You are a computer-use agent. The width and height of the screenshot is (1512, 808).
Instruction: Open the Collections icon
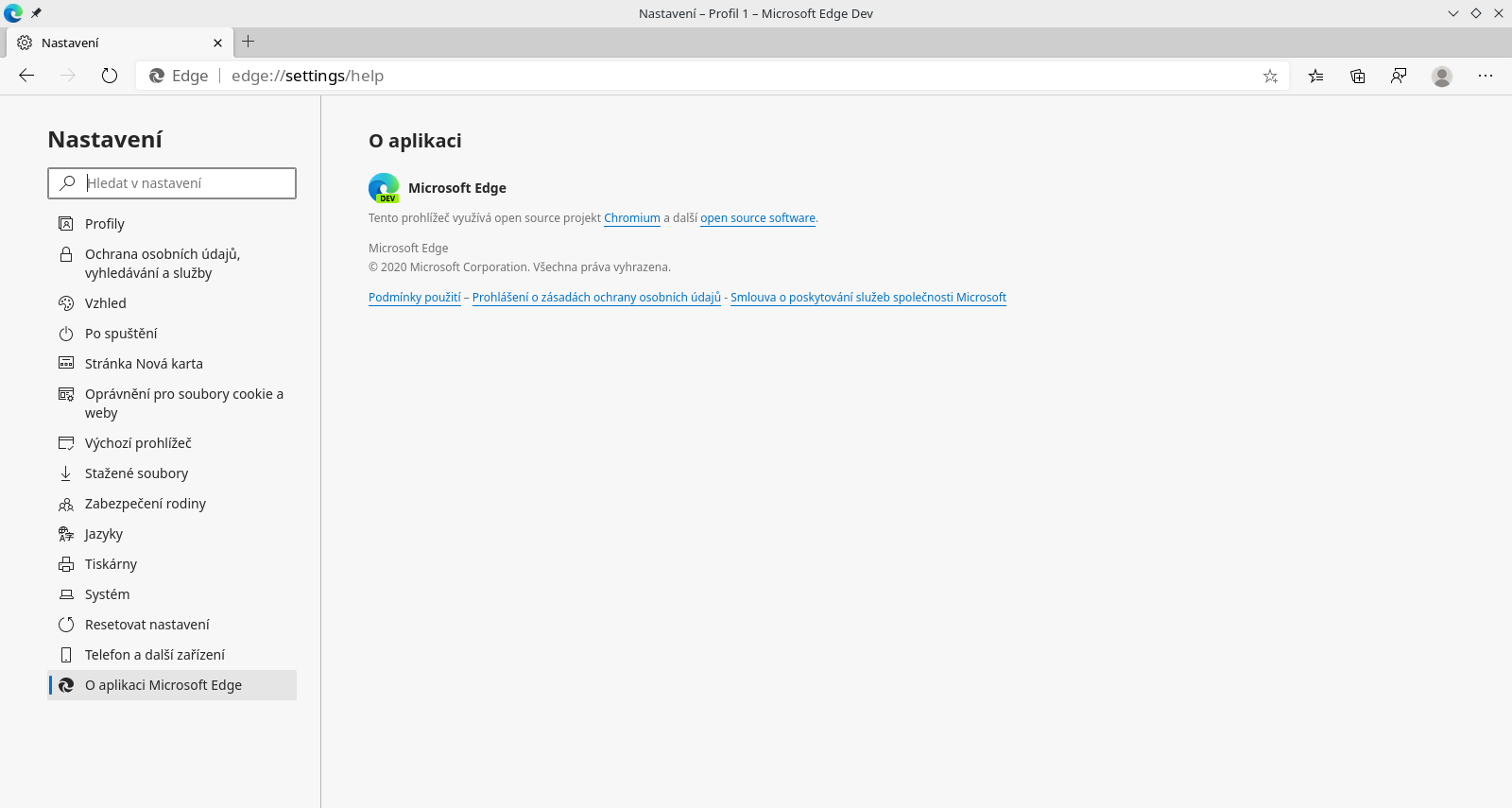point(1357,76)
